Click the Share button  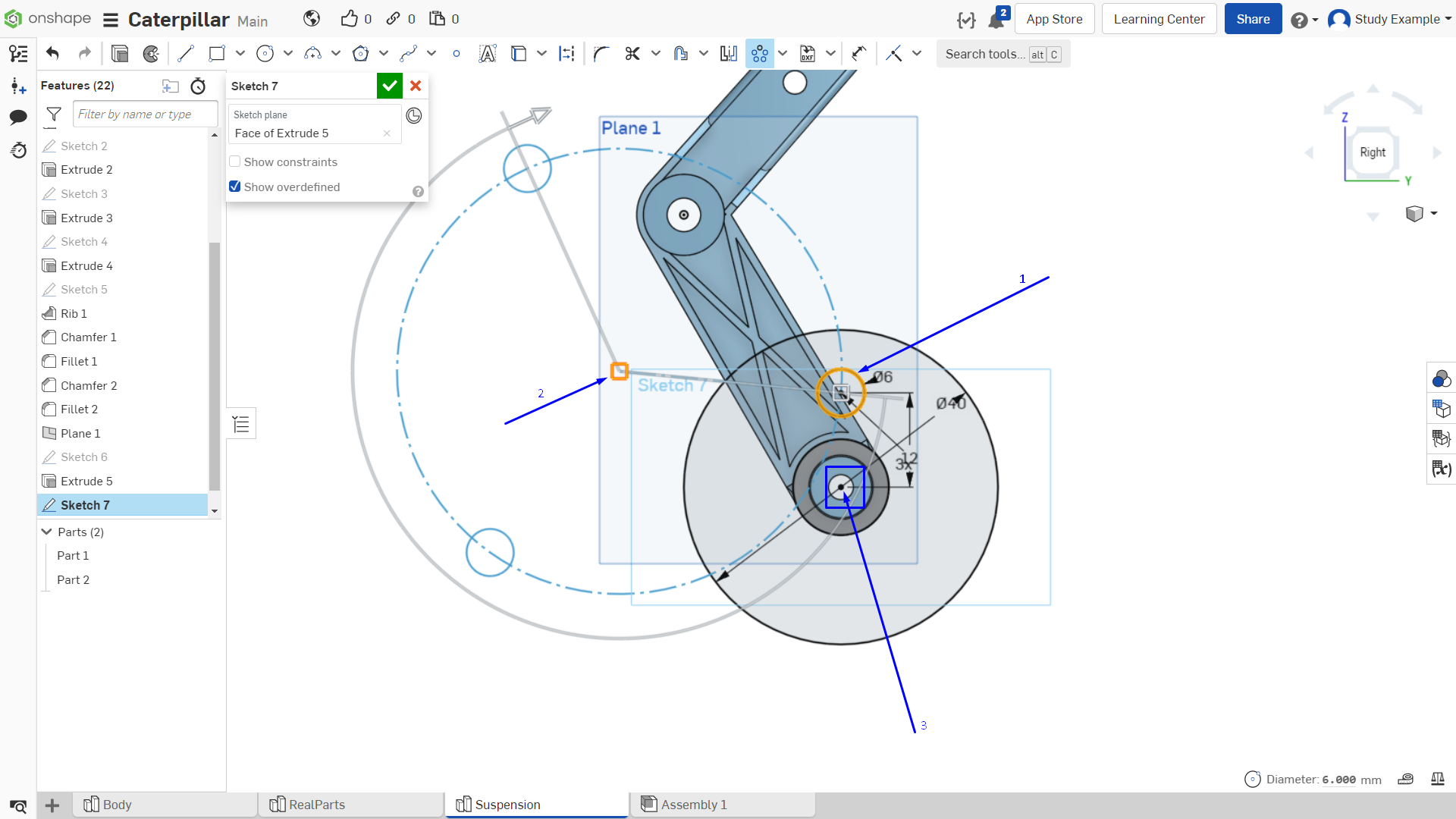point(1253,19)
